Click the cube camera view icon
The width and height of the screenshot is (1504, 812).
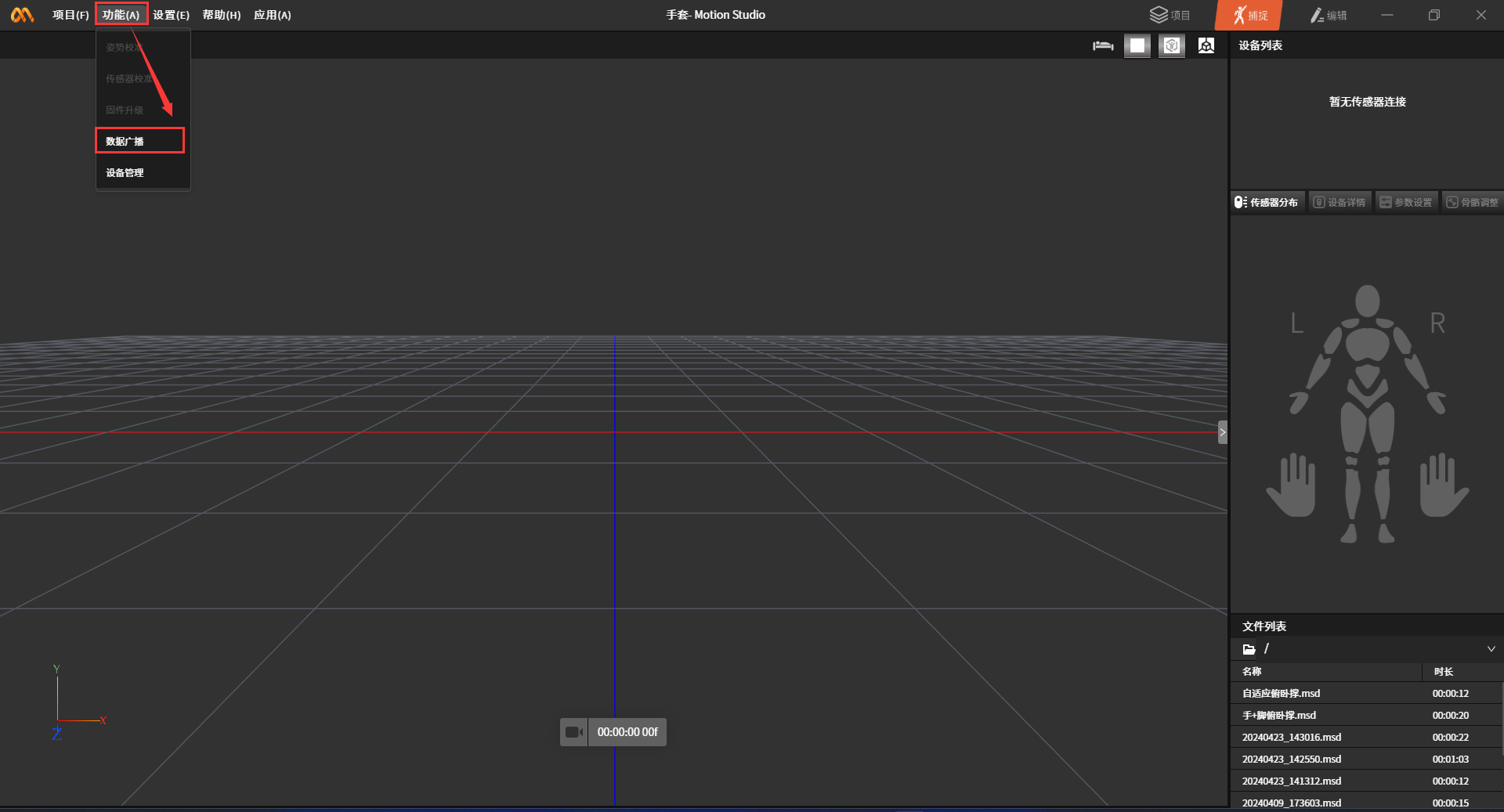coord(1206,46)
